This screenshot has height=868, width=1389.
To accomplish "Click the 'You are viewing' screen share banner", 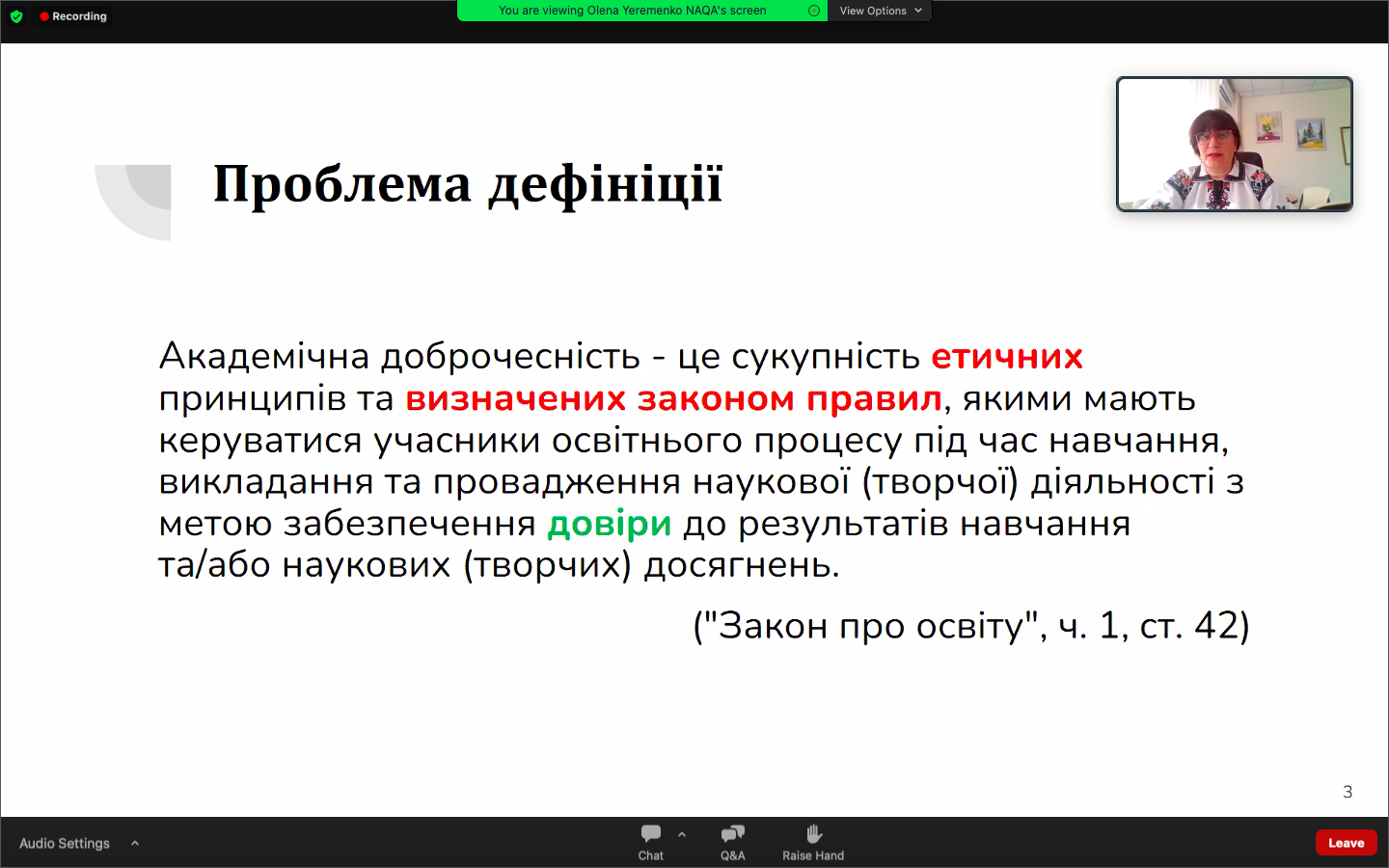I will click(632, 11).
